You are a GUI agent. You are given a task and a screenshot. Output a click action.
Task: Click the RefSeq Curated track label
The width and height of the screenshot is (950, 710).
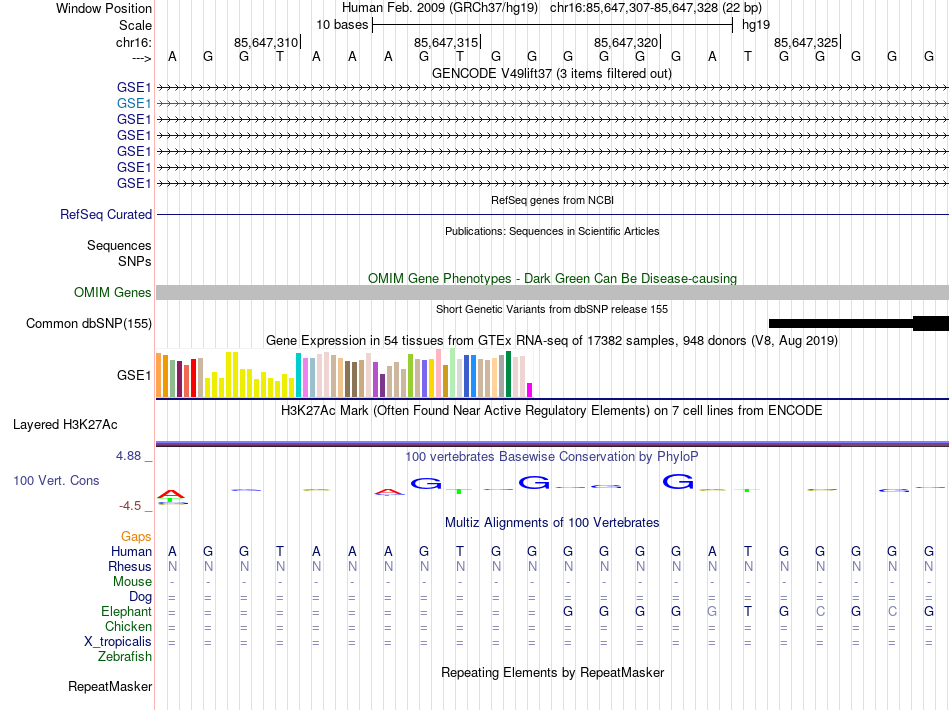(106, 214)
